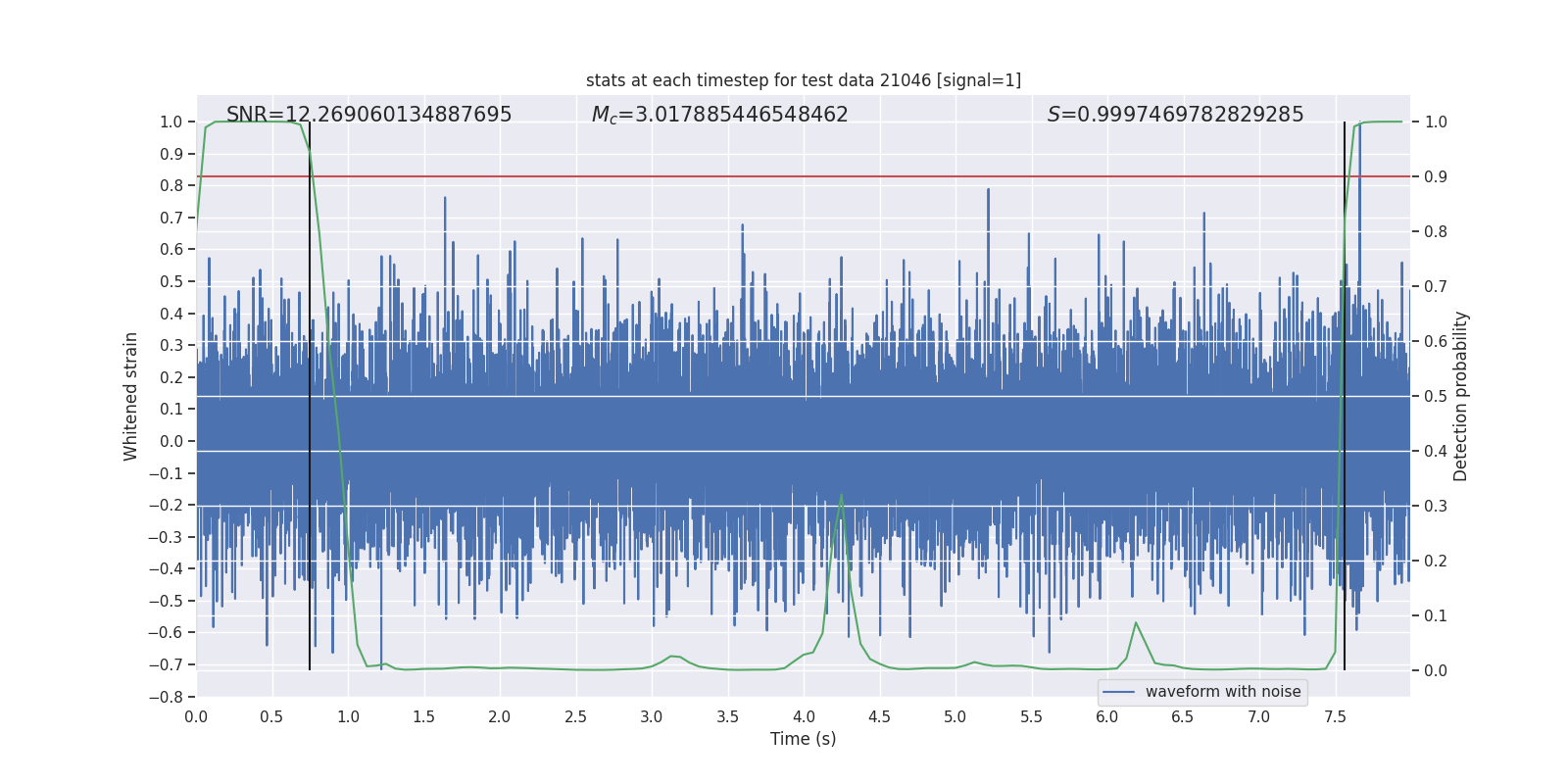
Task: Click the 4.5 tick on the Time axis
Action: point(880,717)
